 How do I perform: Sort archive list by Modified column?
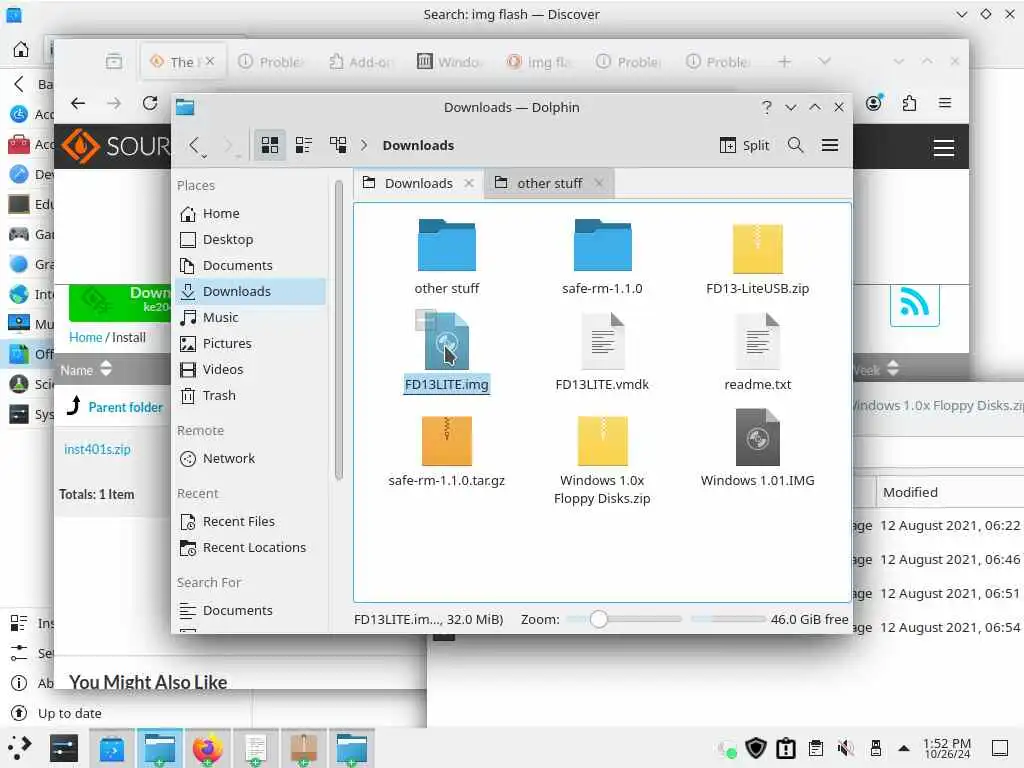pyautogui.click(x=910, y=492)
